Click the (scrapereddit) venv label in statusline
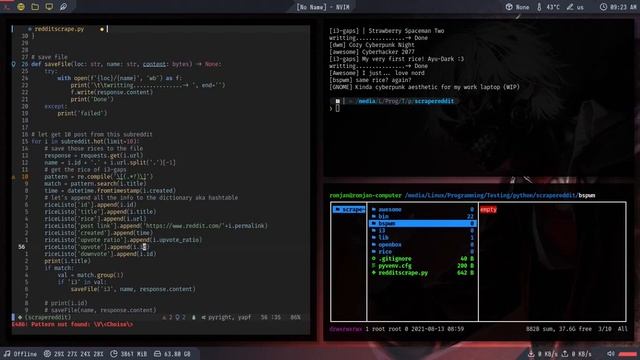 click(x=48, y=317)
